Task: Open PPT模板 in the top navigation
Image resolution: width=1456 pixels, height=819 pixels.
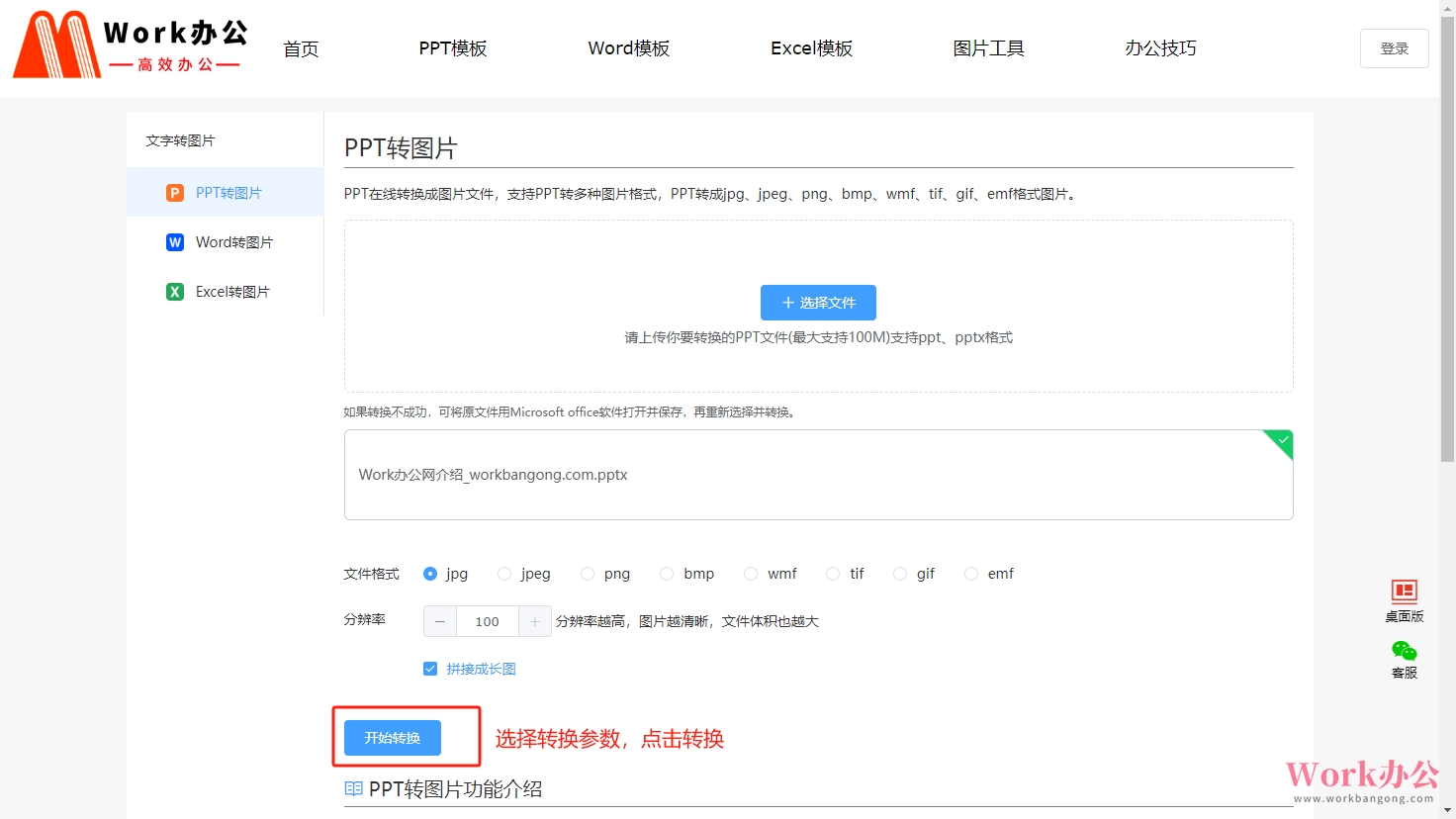Action: tap(453, 48)
